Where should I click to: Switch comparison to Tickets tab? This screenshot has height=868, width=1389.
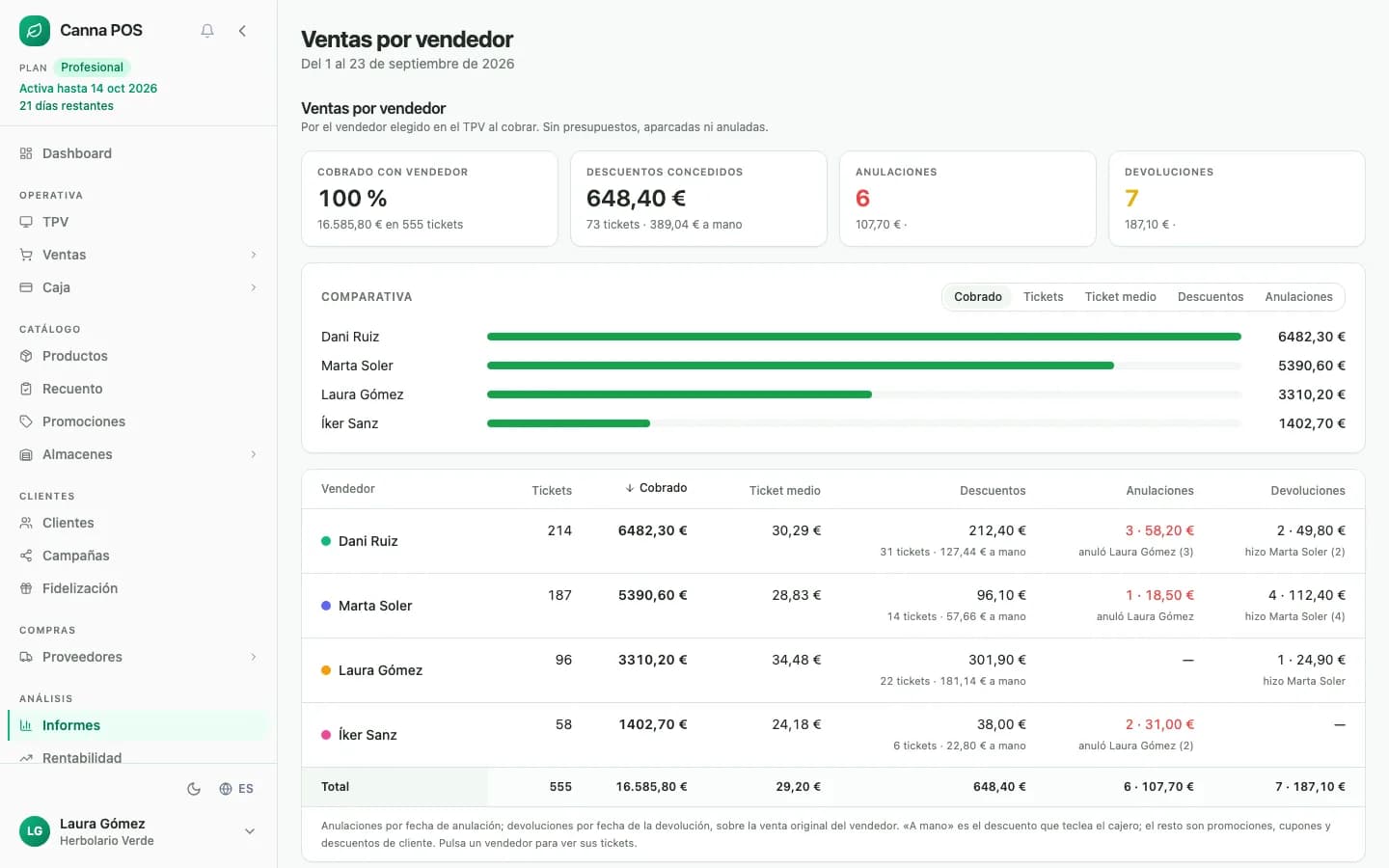[x=1044, y=297]
